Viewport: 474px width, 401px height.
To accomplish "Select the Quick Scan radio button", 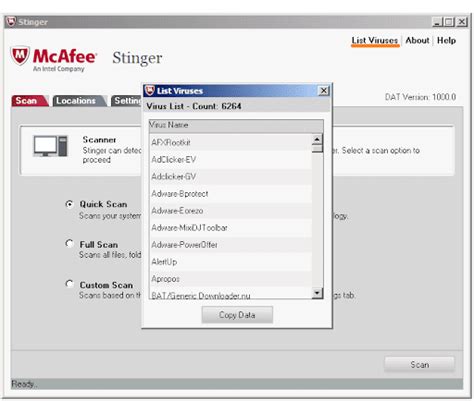I will click(x=69, y=204).
